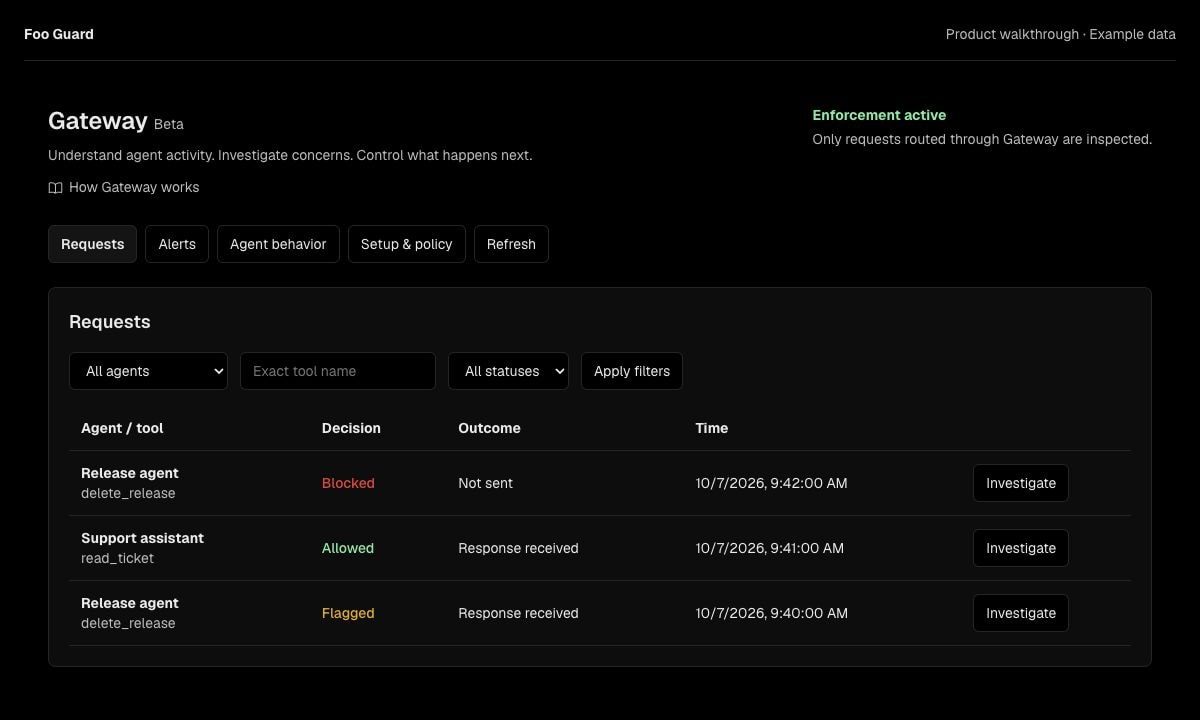This screenshot has width=1200, height=720.
Task: Select the Blocked decision label
Action: 348,483
